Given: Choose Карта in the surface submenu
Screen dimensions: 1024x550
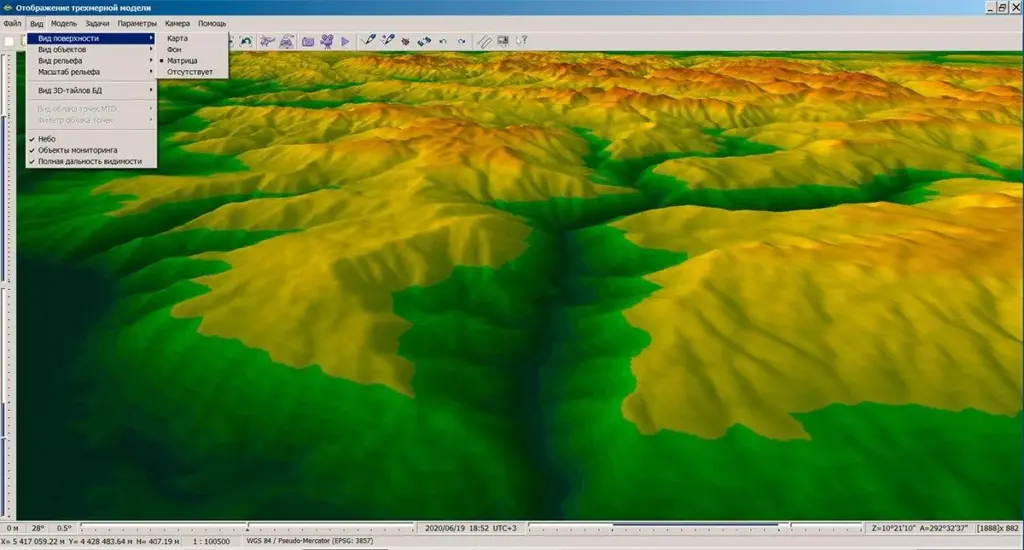Looking at the screenshot, I should point(177,38).
